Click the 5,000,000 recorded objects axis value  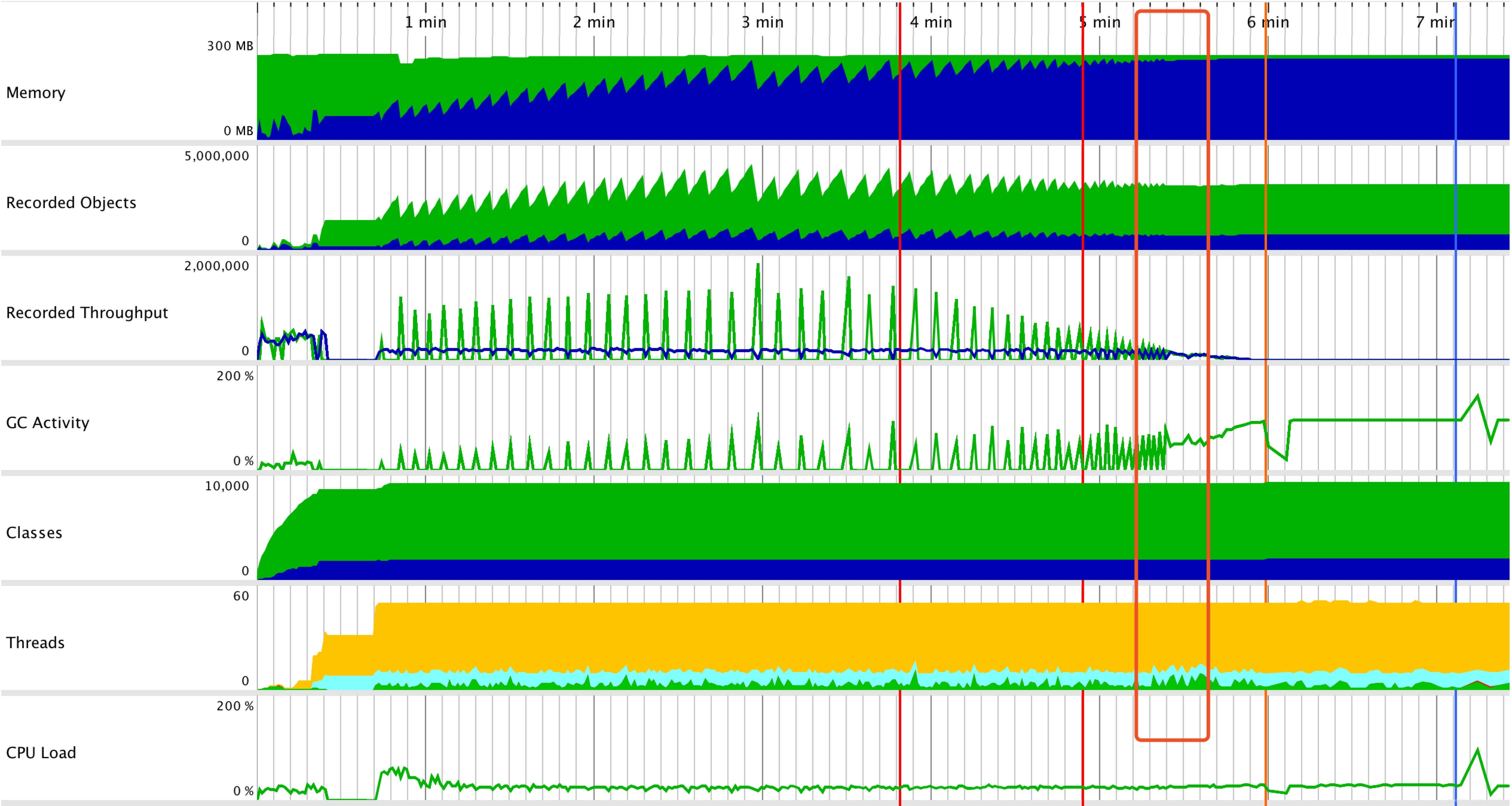pyautogui.click(x=217, y=155)
